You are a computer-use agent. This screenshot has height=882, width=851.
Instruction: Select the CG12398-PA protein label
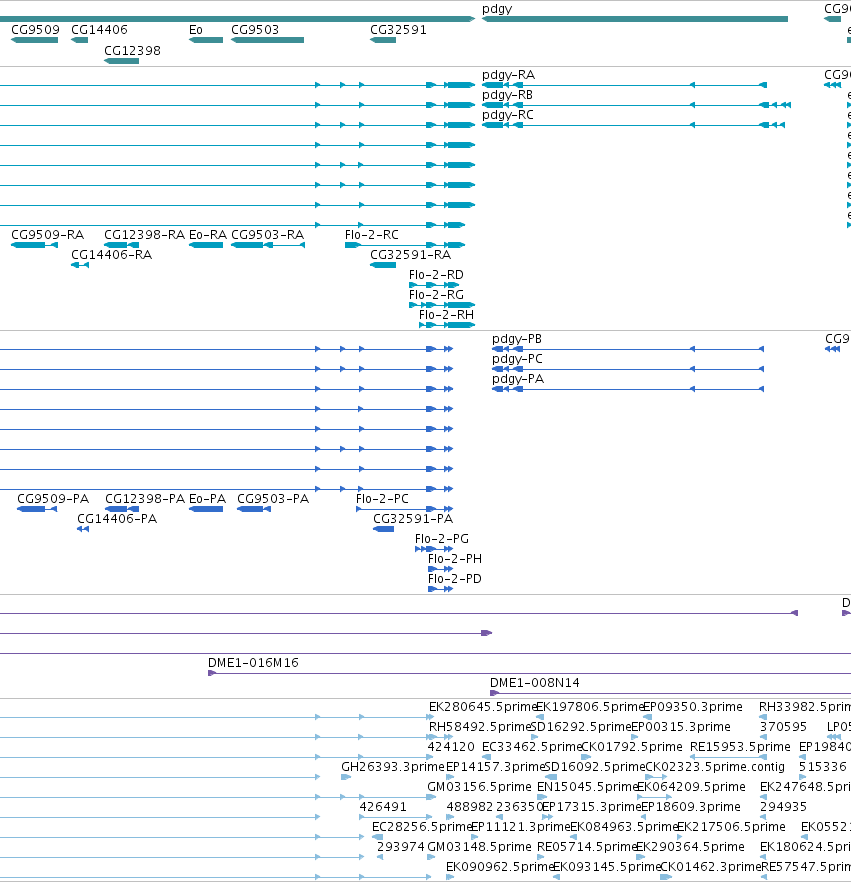[145, 499]
